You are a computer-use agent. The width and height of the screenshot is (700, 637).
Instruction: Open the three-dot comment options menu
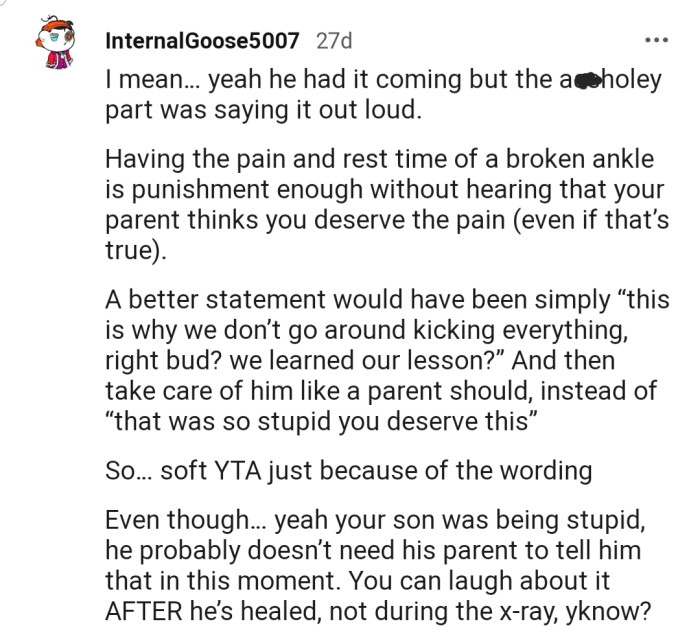[x=655, y=41]
